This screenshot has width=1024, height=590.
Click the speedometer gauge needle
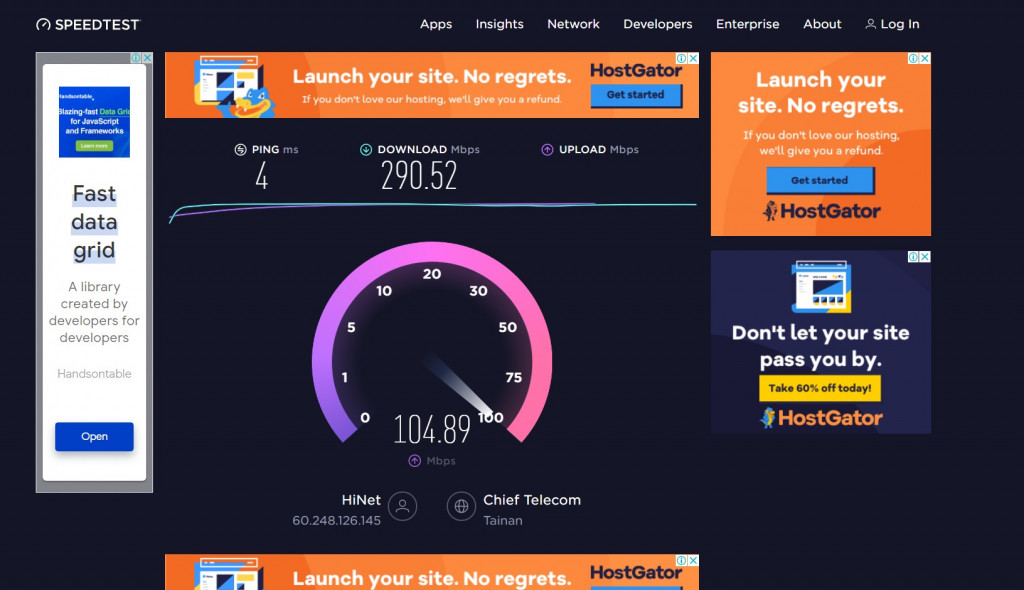(460, 385)
